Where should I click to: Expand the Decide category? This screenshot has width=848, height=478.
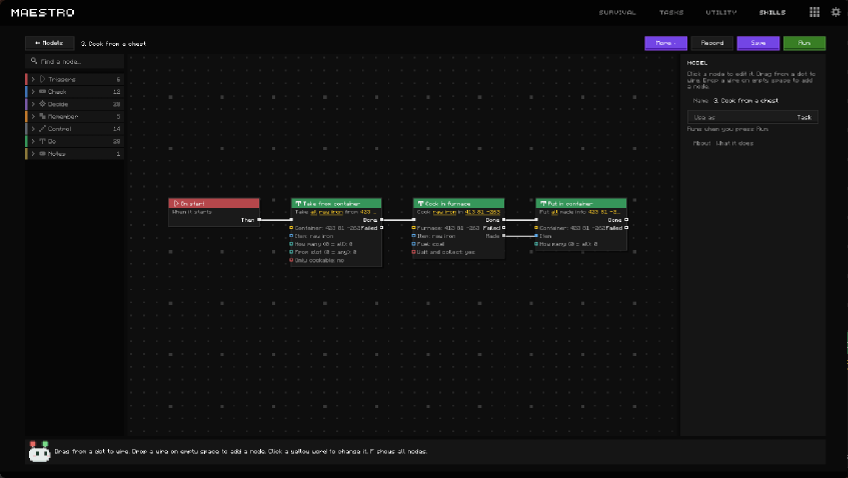click(75, 104)
